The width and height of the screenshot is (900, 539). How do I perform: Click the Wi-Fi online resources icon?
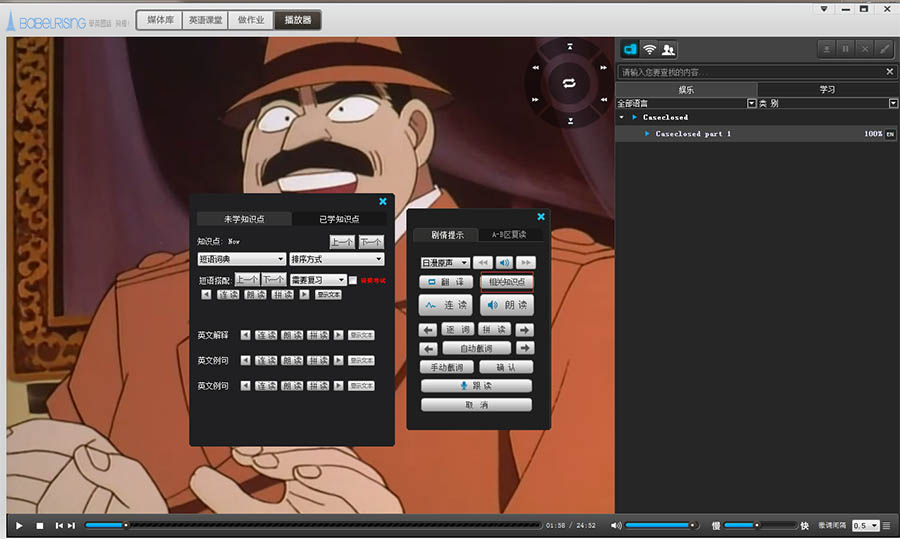tap(649, 49)
